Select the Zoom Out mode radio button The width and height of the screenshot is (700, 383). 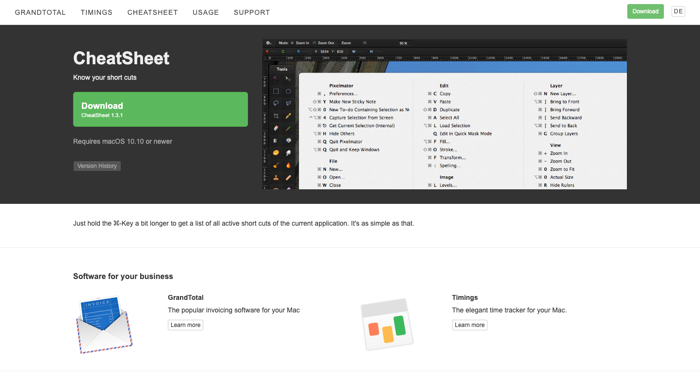(314, 43)
